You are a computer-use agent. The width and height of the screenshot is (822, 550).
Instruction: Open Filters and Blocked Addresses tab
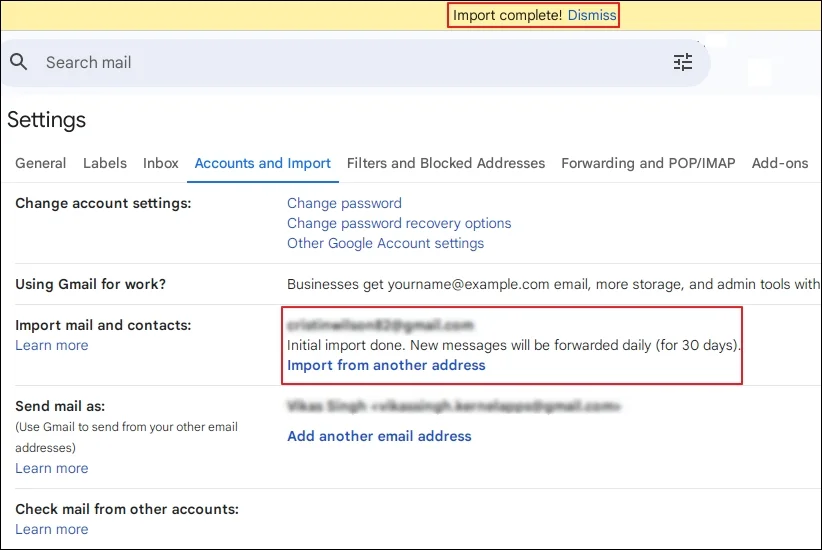pyautogui.click(x=446, y=163)
